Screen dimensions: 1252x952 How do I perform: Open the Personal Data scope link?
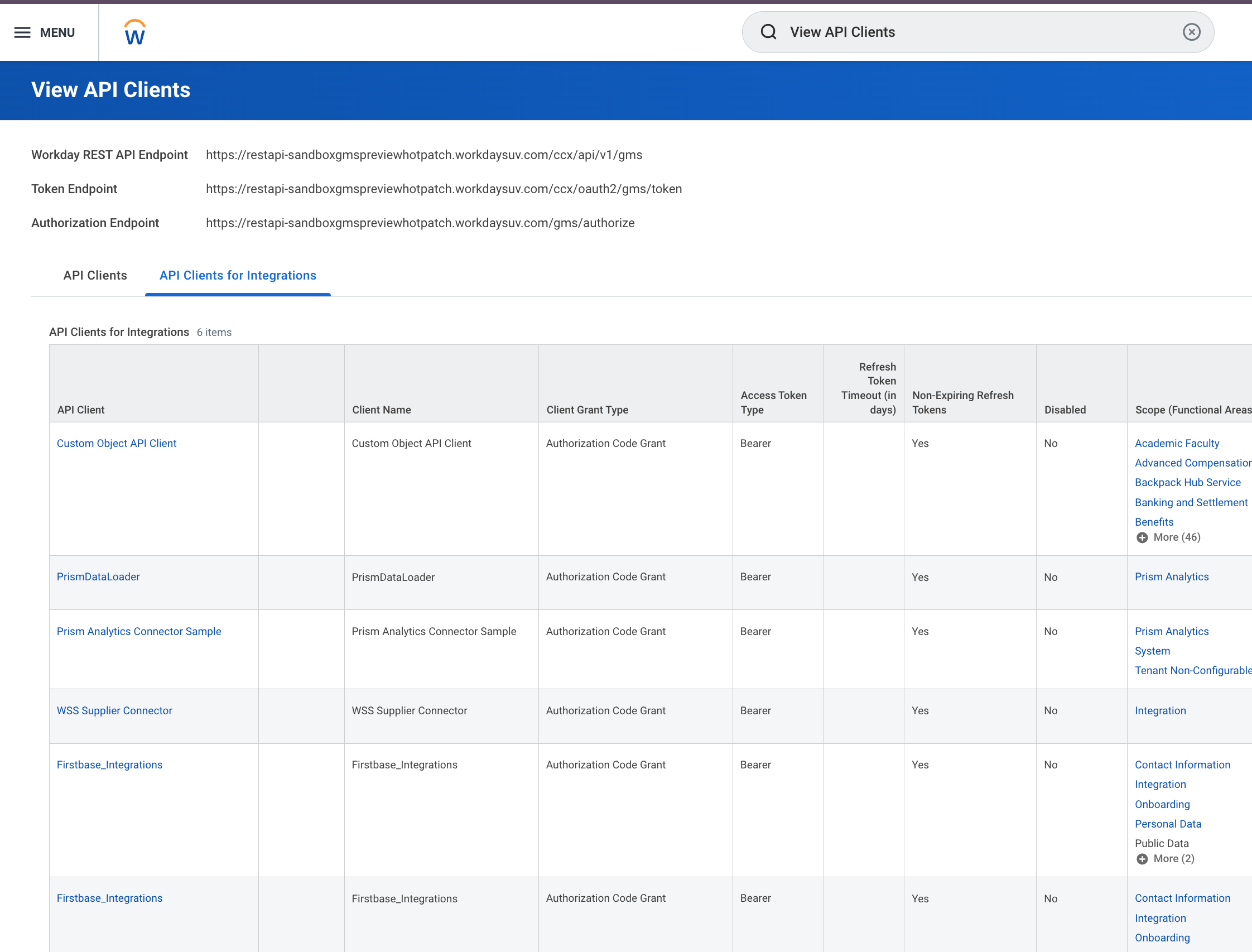(x=1168, y=824)
